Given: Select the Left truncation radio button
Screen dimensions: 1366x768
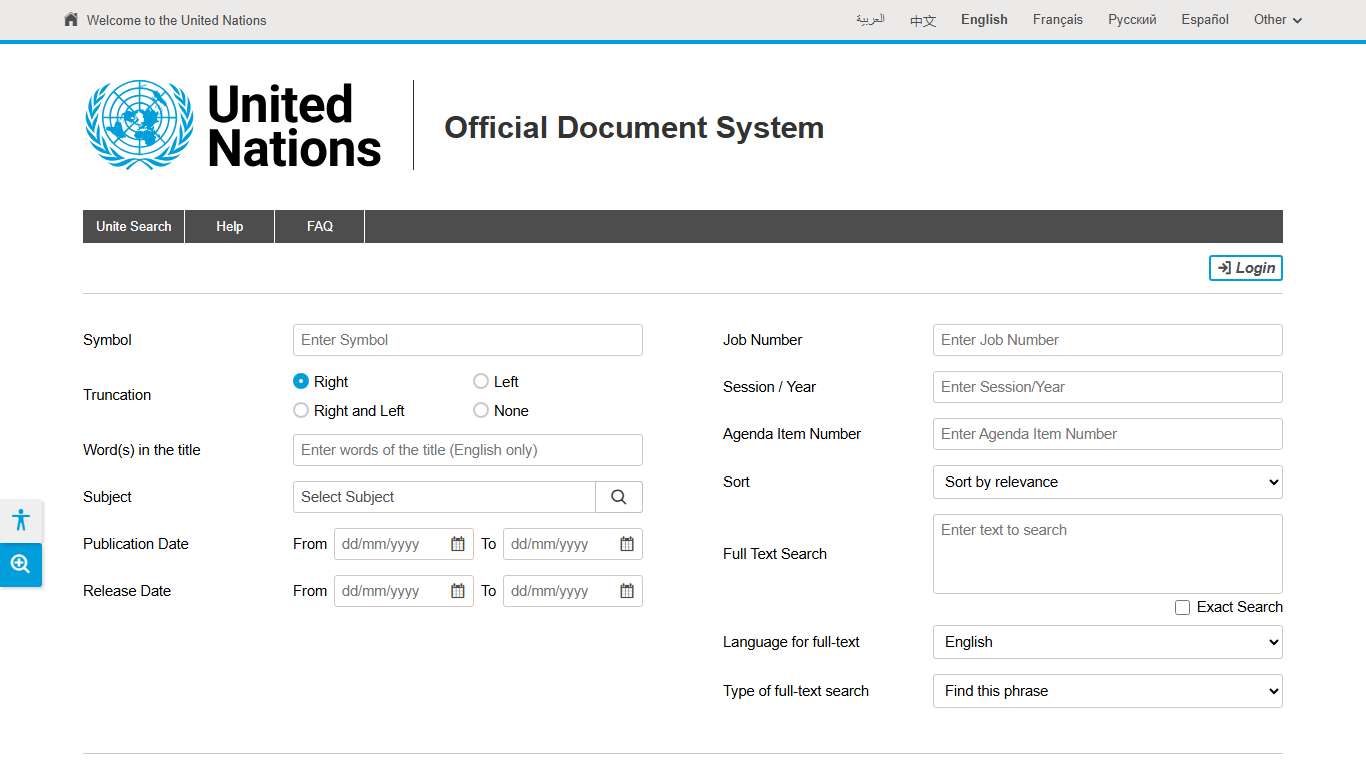Looking at the screenshot, I should click(480, 381).
